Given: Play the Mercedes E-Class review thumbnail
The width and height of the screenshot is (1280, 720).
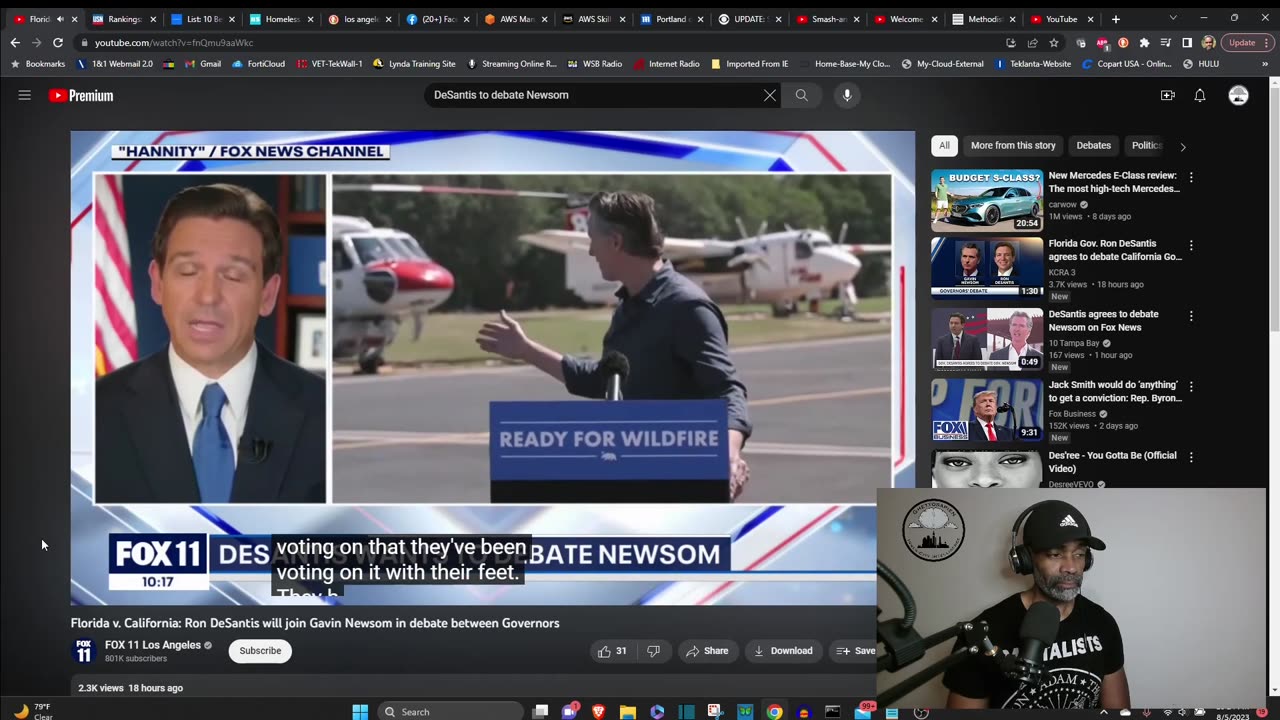Looking at the screenshot, I should (987, 200).
